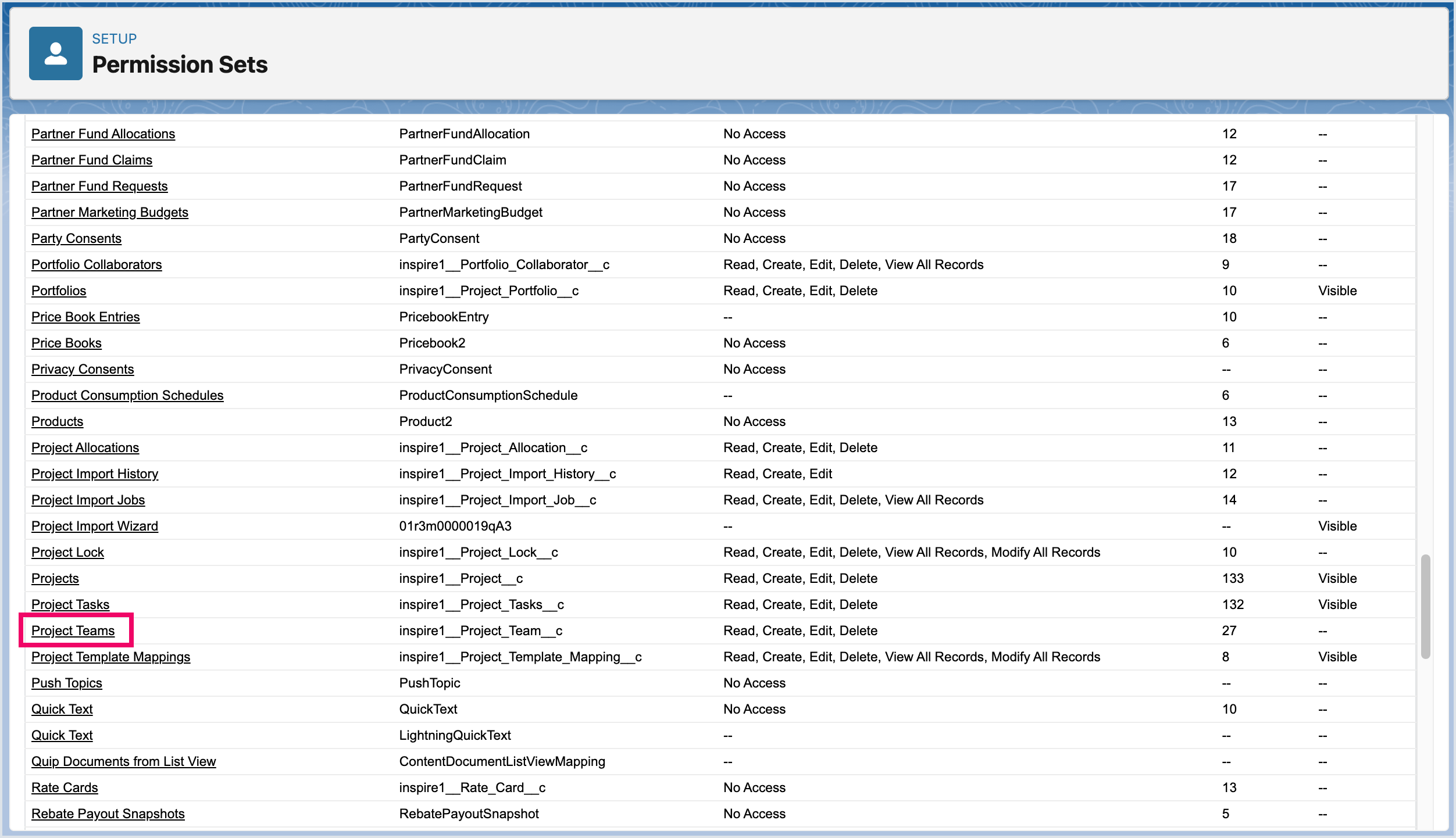The image size is (1456, 838).
Task: Click No Access cell in Products row
Action: click(754, 421)
